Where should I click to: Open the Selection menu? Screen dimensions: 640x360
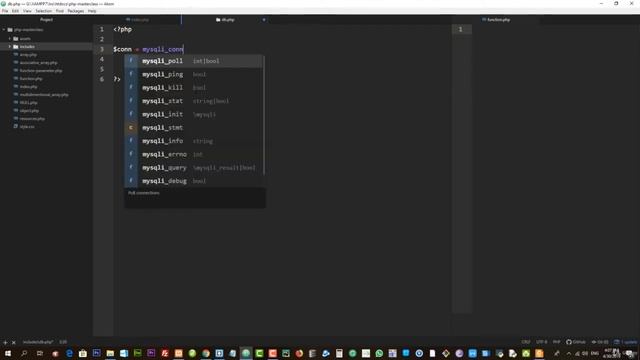43,11
